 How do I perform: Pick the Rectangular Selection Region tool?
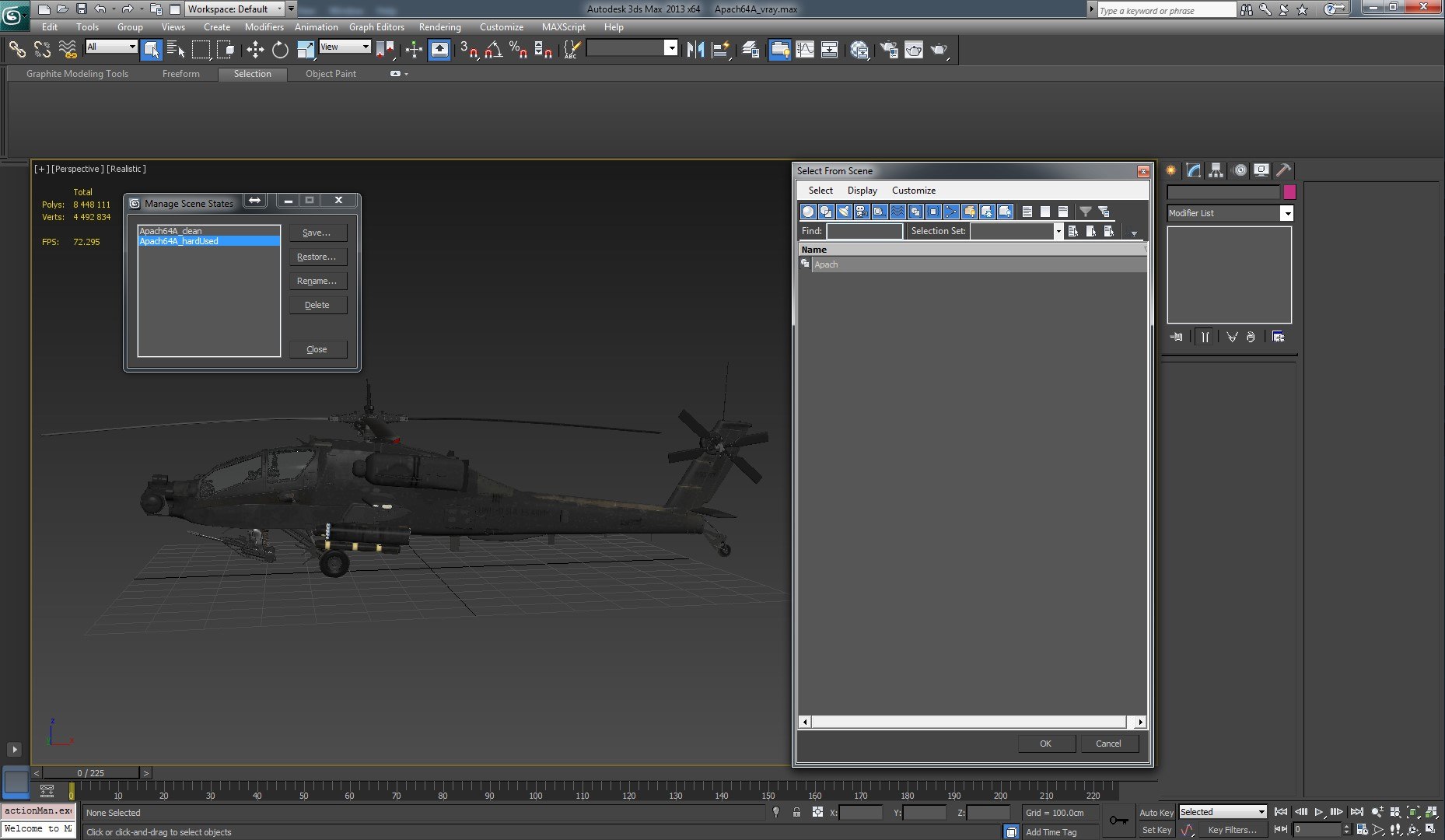point(201,50)
